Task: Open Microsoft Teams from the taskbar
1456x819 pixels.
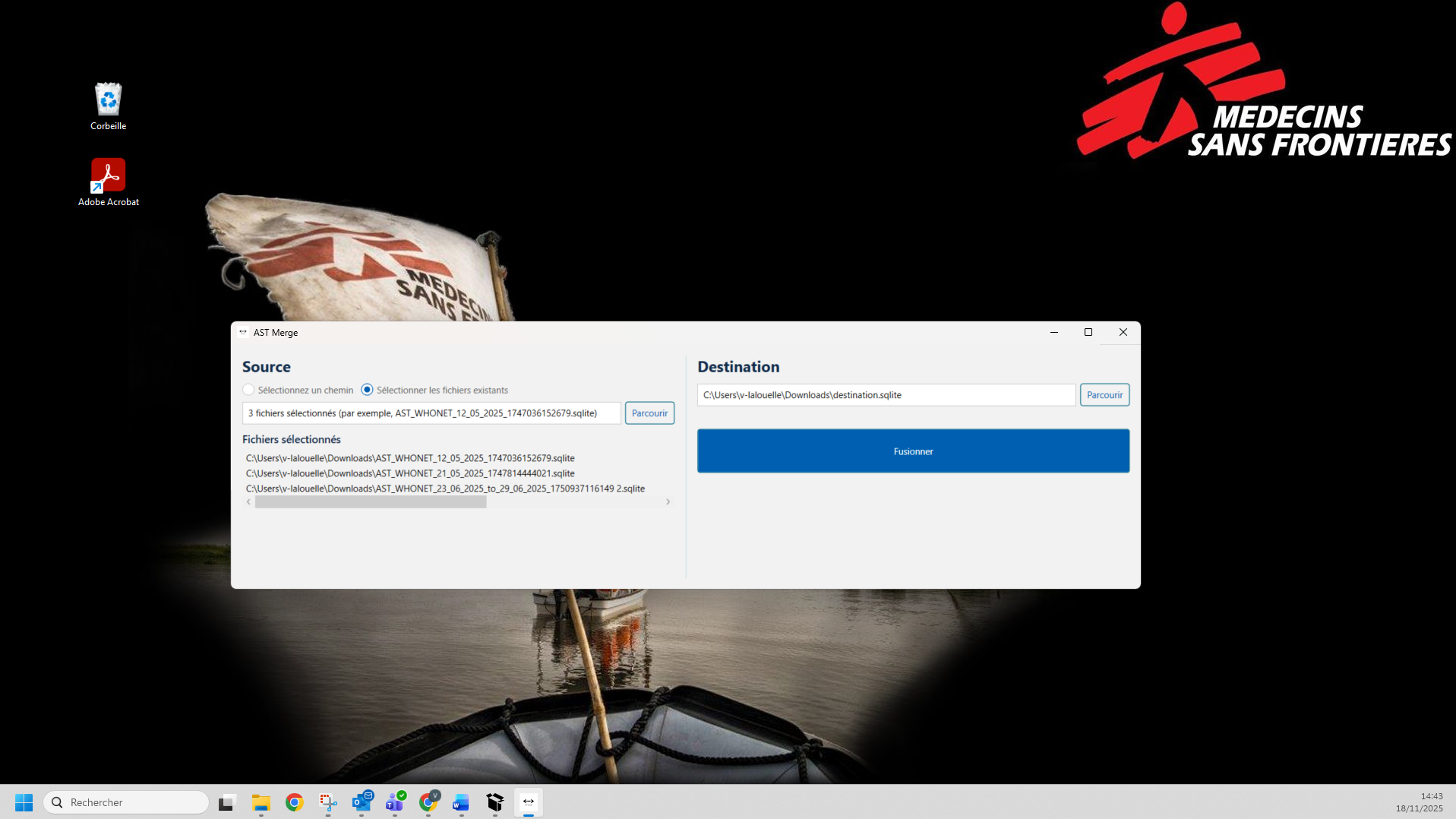Action: pyautogui.click(x=395, y=802)
